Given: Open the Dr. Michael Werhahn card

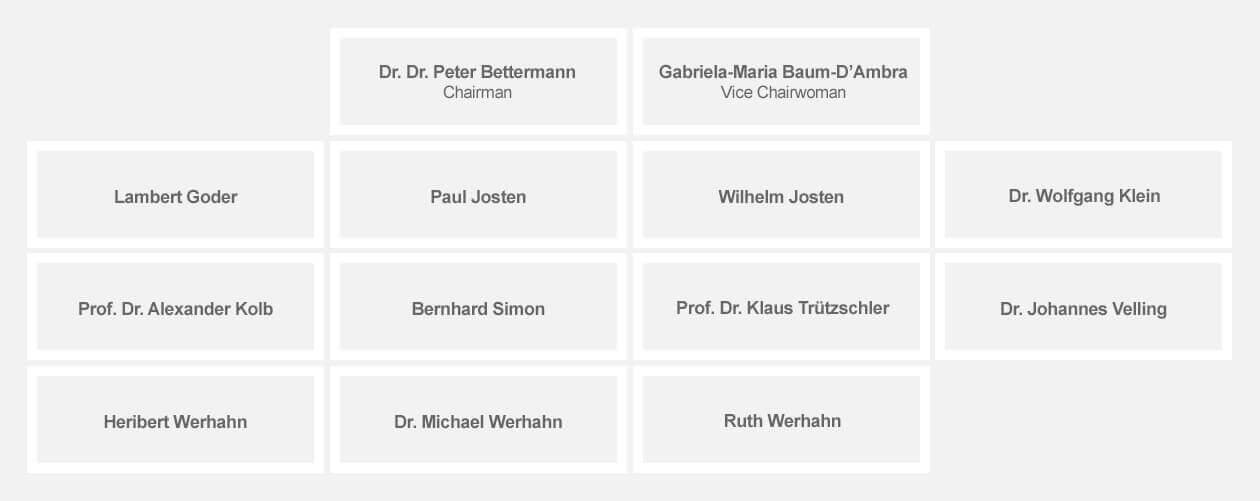Looking at the screenshot, I should tap(478, 419).
